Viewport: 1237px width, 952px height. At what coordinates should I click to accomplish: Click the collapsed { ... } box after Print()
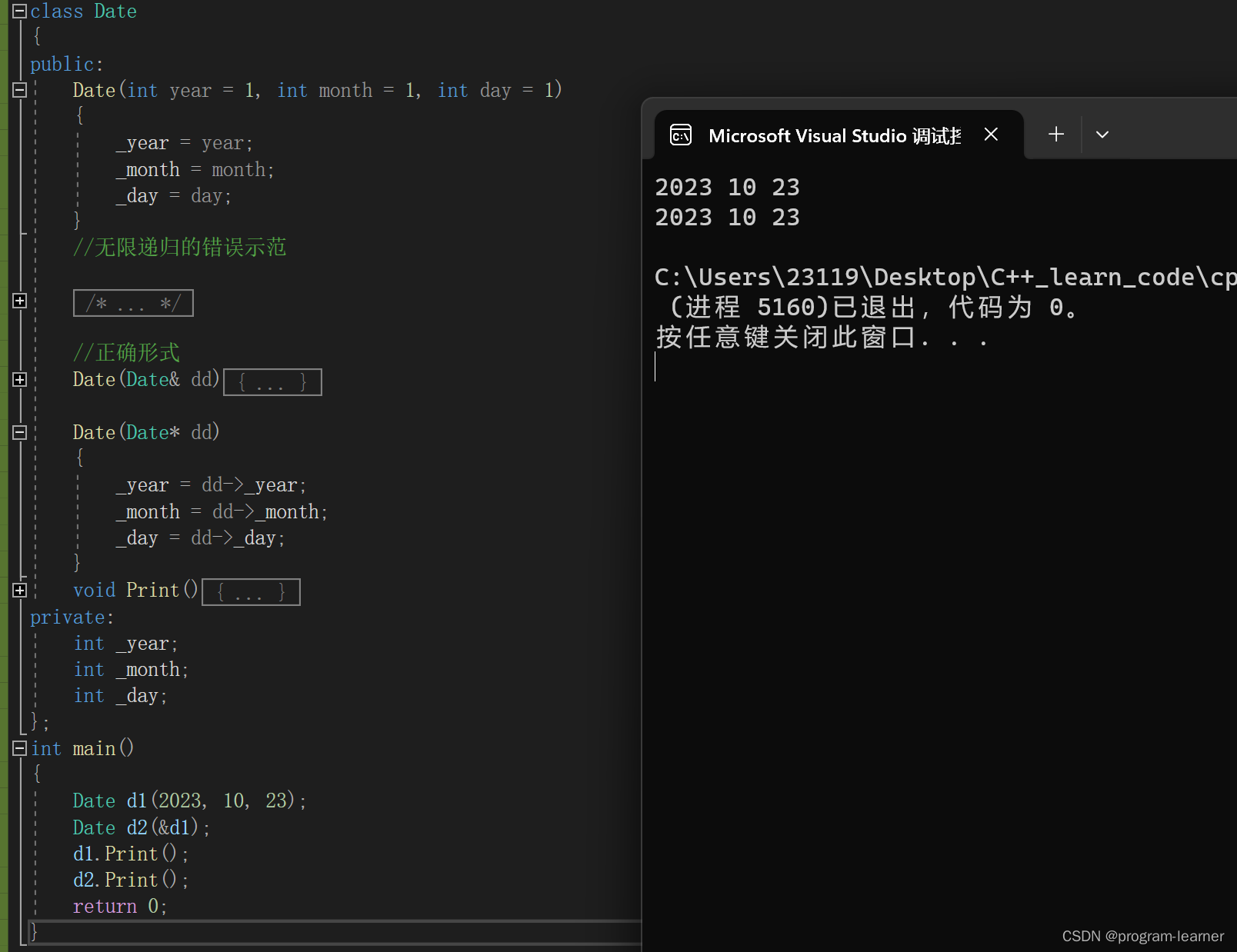point(251,592)
